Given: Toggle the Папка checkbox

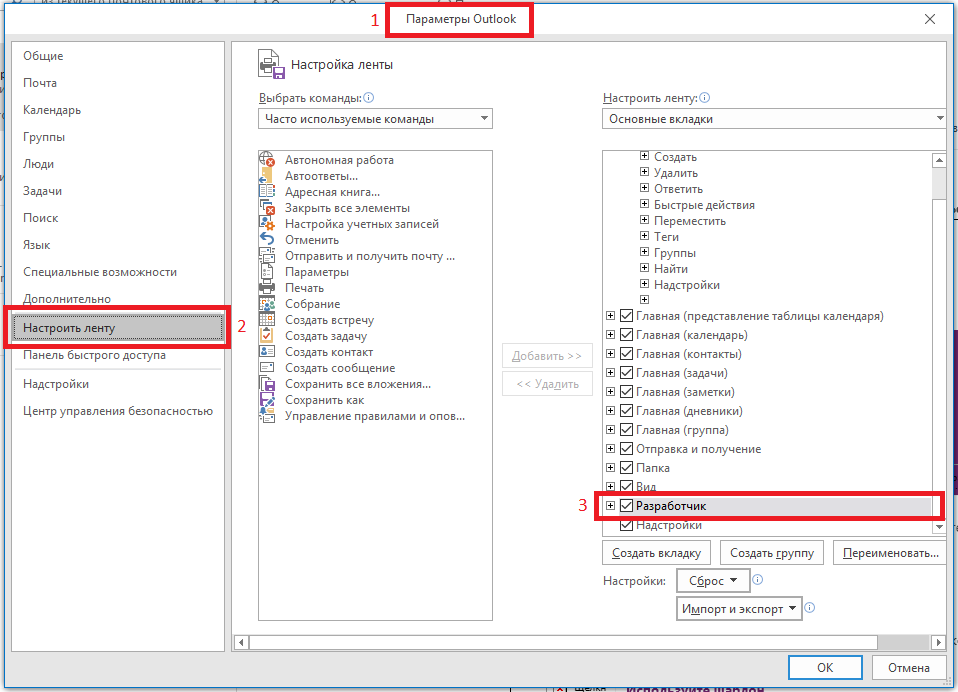Looking at the screenshot, I should tap(626, 467).
